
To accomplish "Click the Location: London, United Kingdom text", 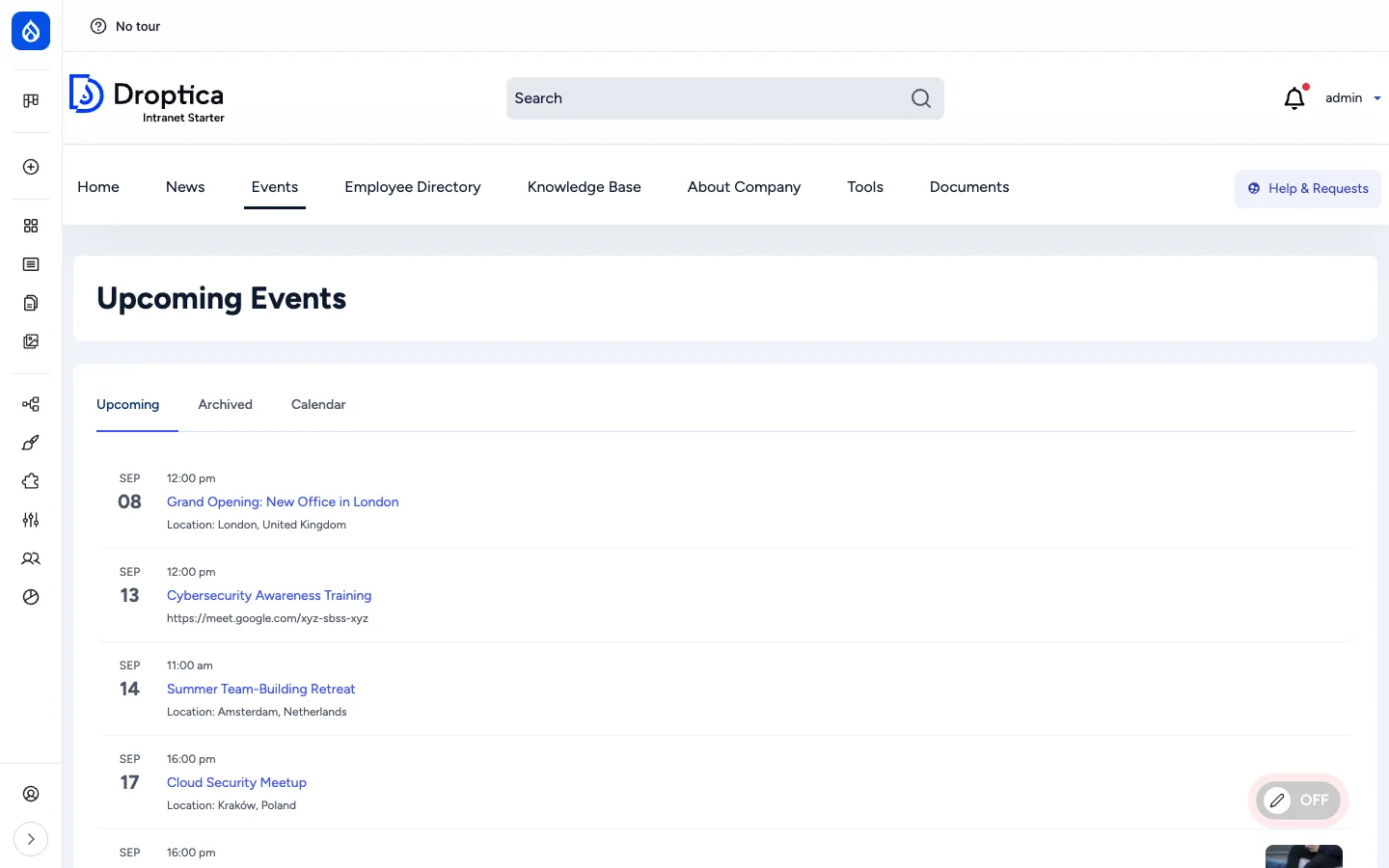I will click(x=257, y=525).
